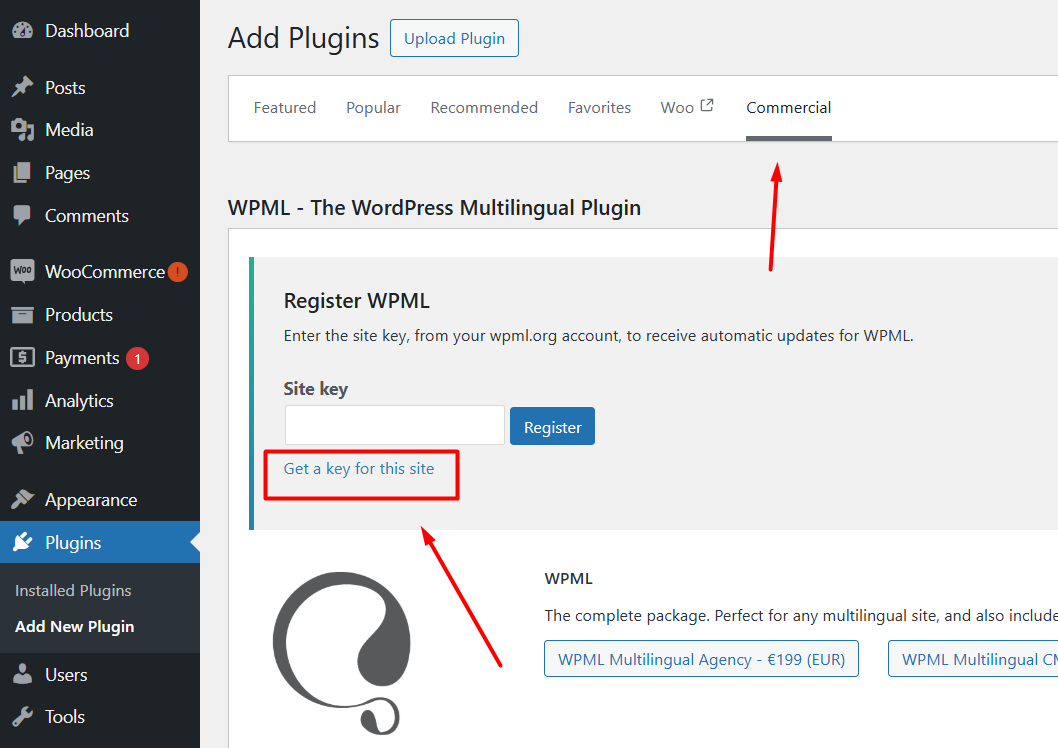Open the Woo external link tab

coord(687,108)
